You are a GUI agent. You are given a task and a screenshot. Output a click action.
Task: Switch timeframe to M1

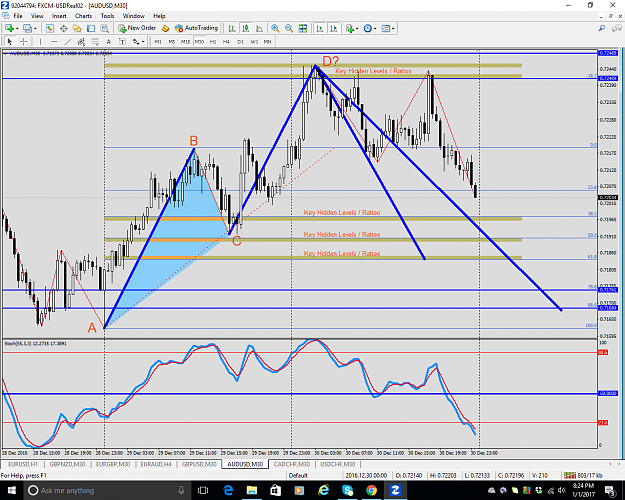click(158, 41)
